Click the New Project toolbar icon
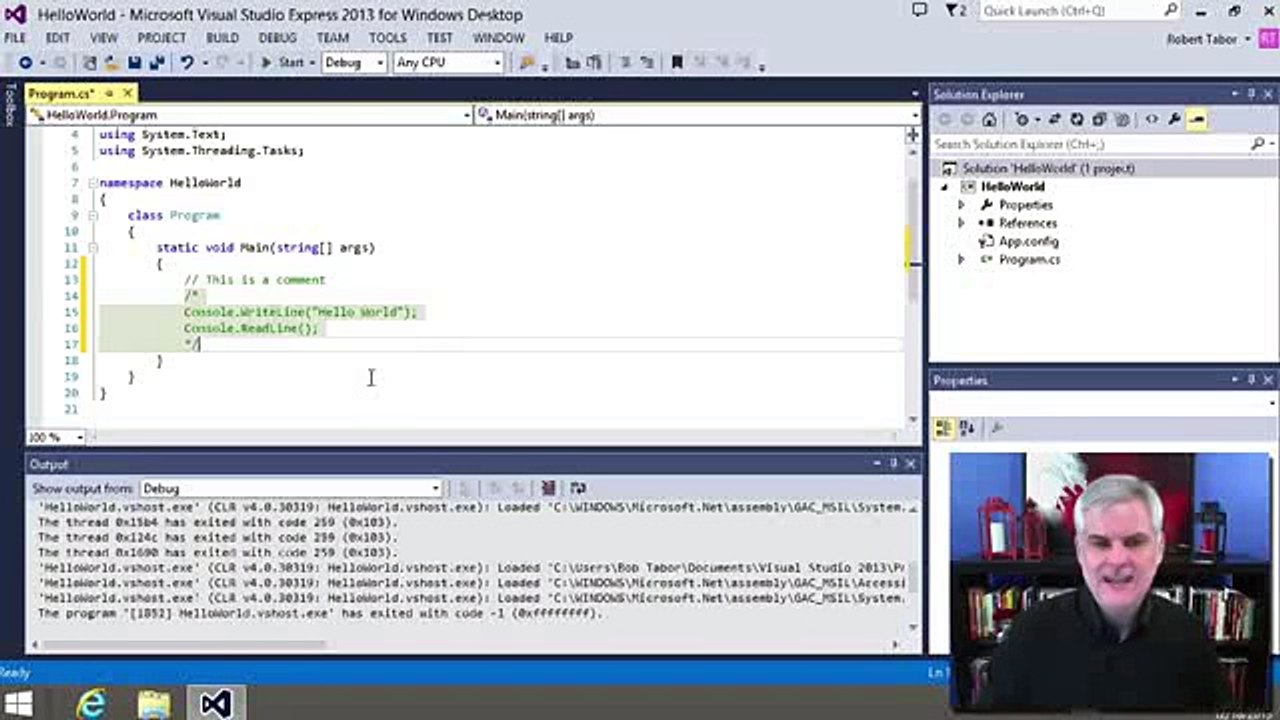The width and height of the screenshot is (1280, 720). [88, 63]
